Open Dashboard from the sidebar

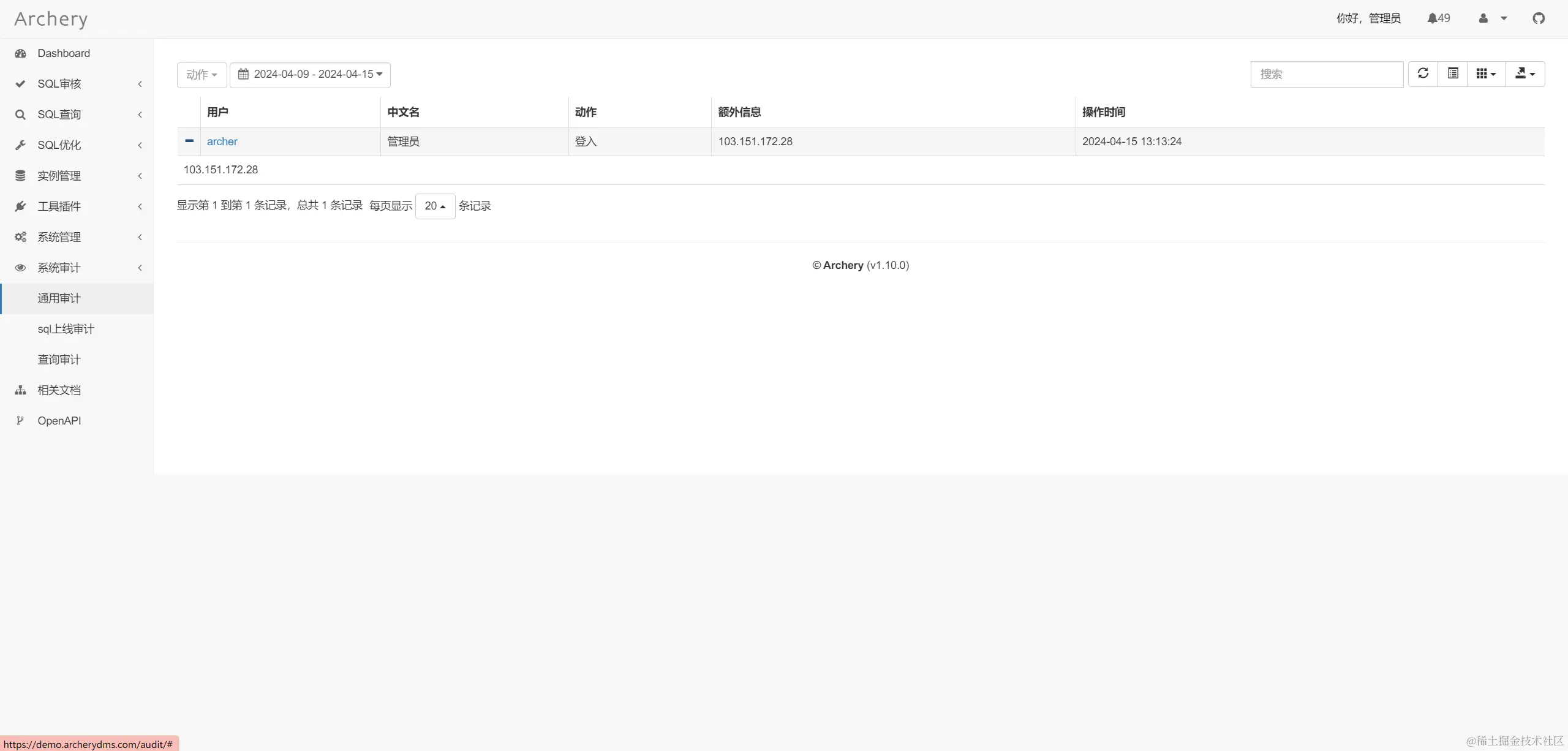coord(64,53)
